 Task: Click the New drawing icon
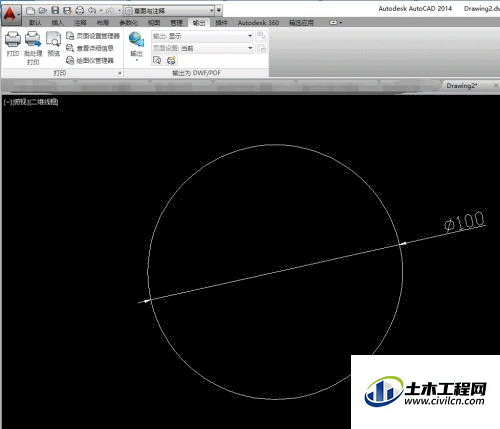click(30, 11)
